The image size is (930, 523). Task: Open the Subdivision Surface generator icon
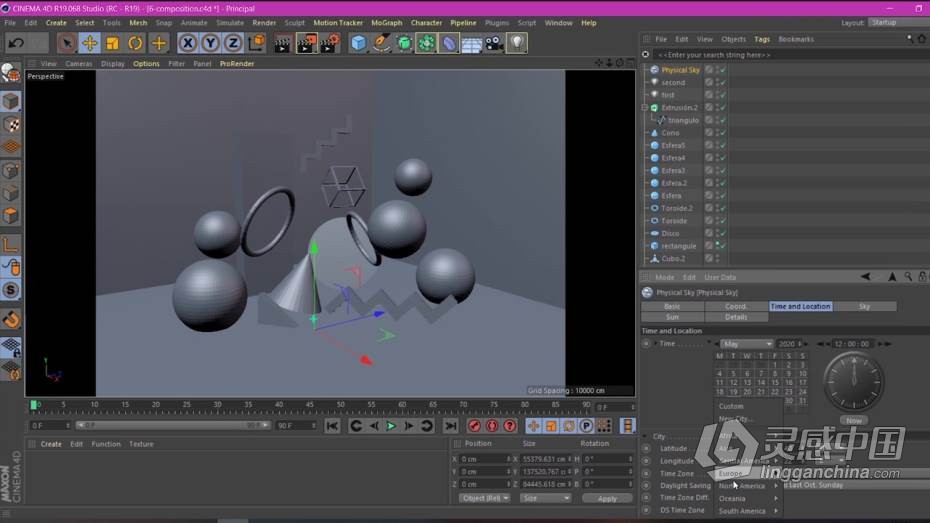tap(404, 43)
